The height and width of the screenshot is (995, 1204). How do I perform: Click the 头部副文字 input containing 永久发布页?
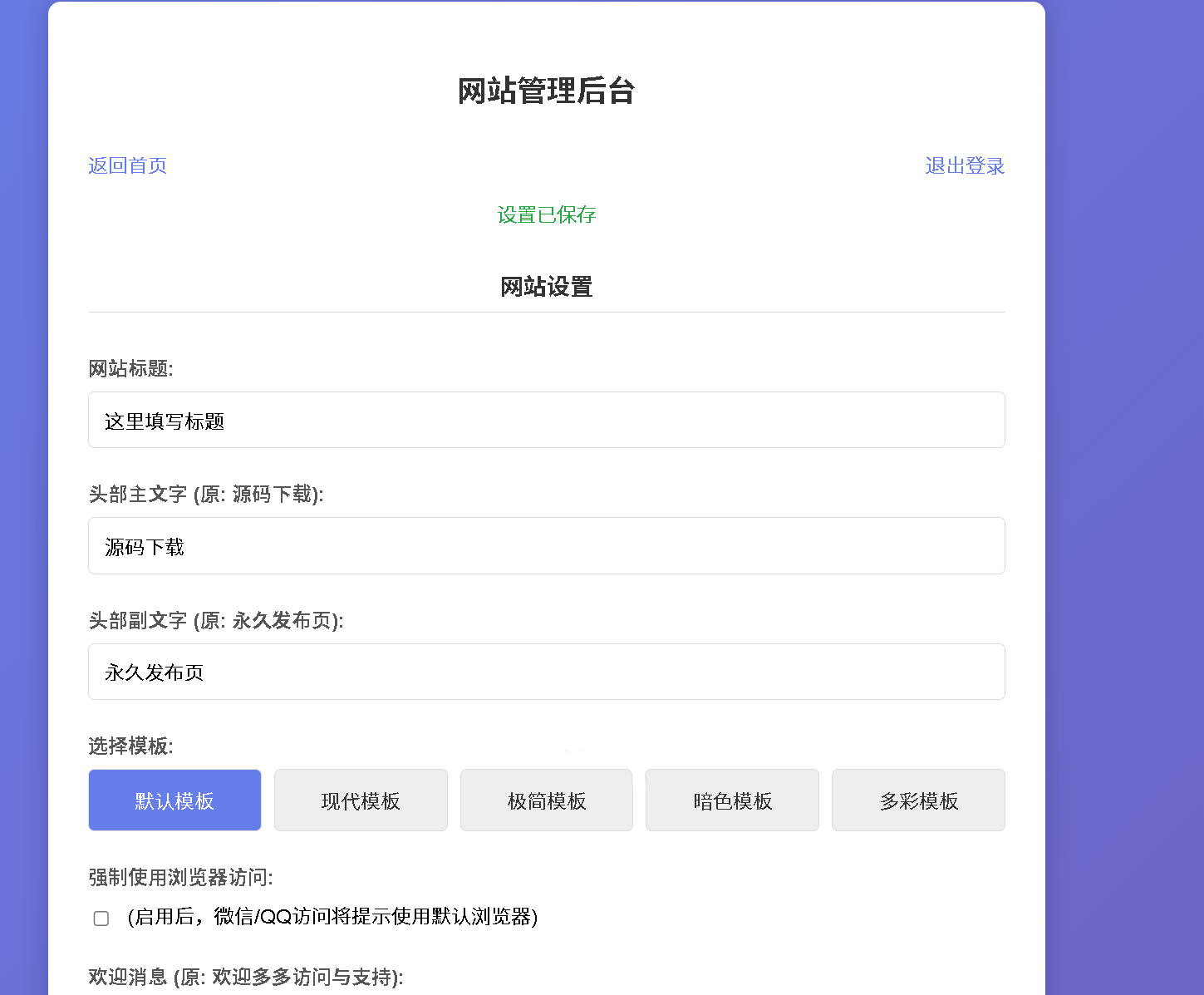[546, 672]
